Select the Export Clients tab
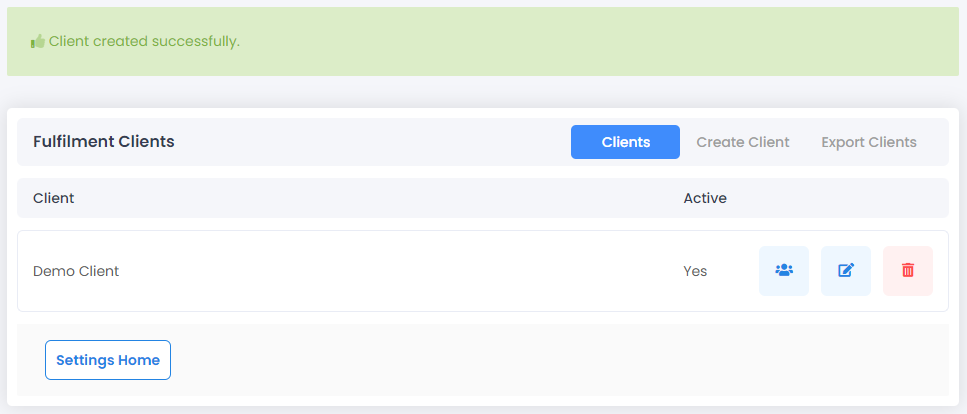 click(868, 142)
